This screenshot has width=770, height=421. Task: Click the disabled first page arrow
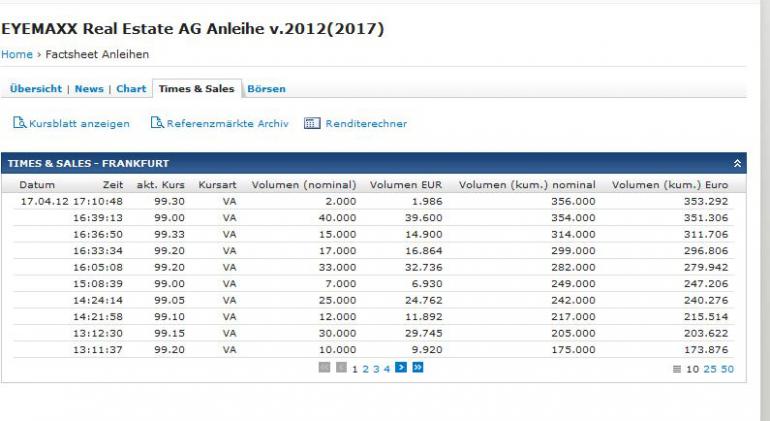tap(324, 367)
